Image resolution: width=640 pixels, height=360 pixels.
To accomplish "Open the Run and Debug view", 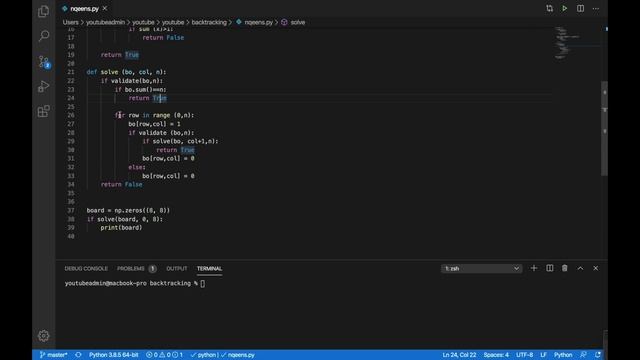I will [x=43, y=86].
